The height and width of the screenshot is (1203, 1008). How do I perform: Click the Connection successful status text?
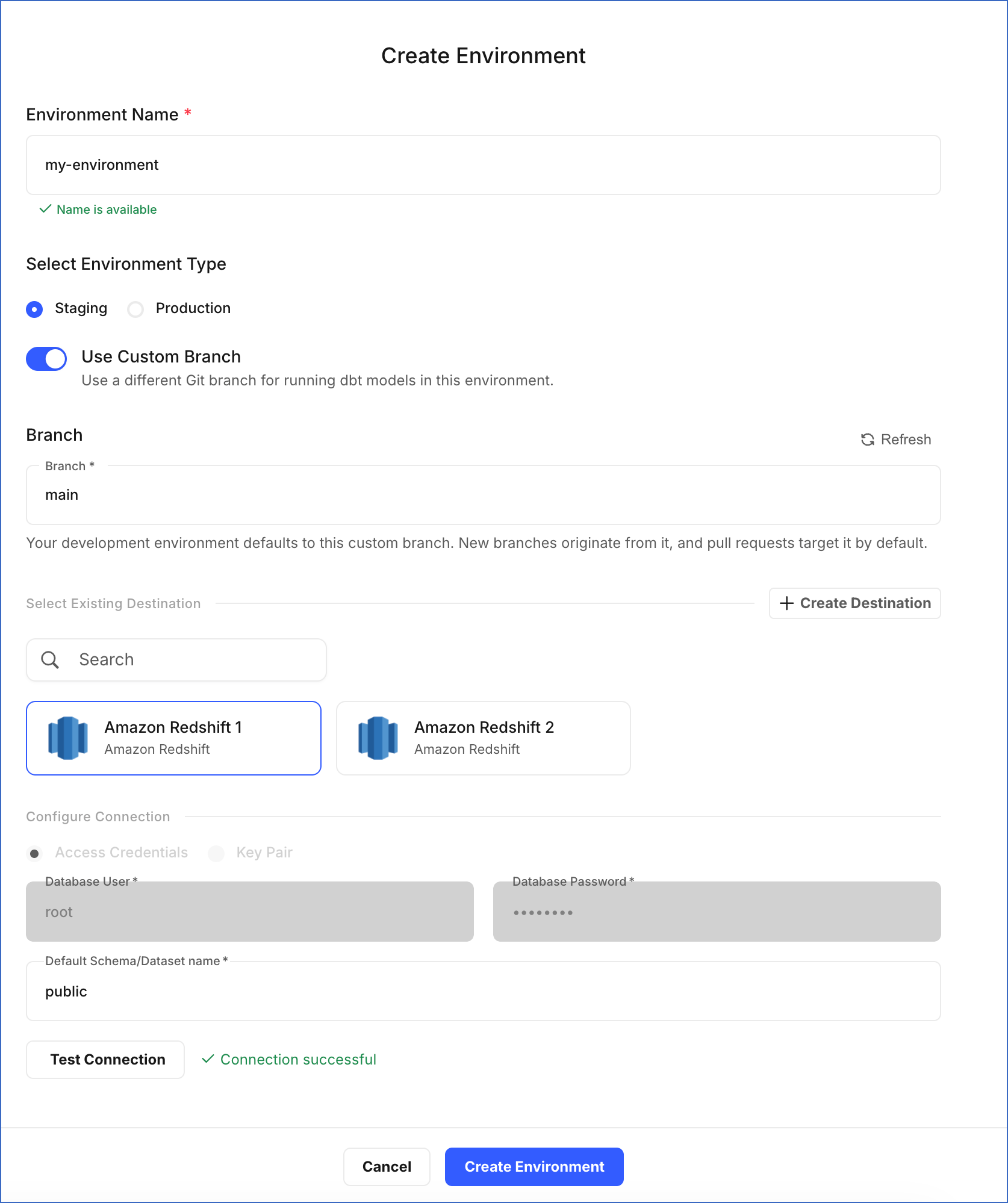(x=298, y=1060)
